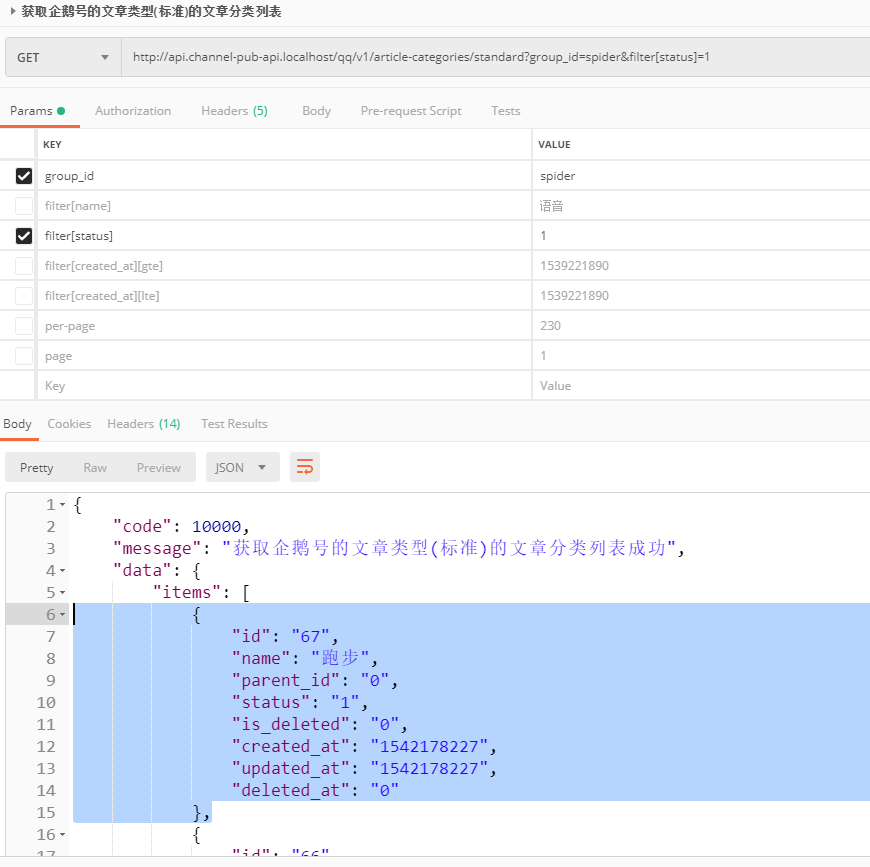The height and width of the screenshot is (867, 870).
Task: Fold the items array at line 5
Action: (63, 593)
